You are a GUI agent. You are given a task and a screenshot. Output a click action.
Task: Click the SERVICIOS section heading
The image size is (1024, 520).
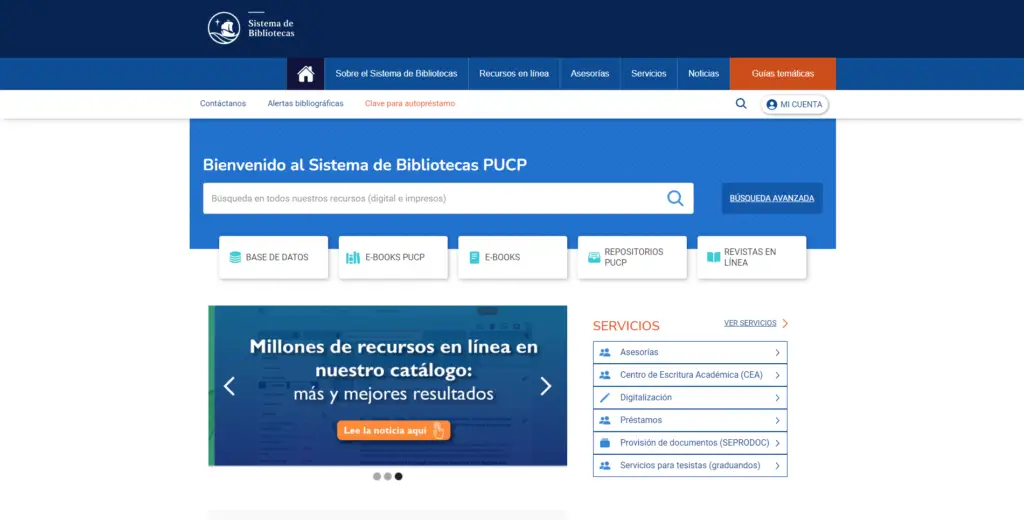point(626,325)
